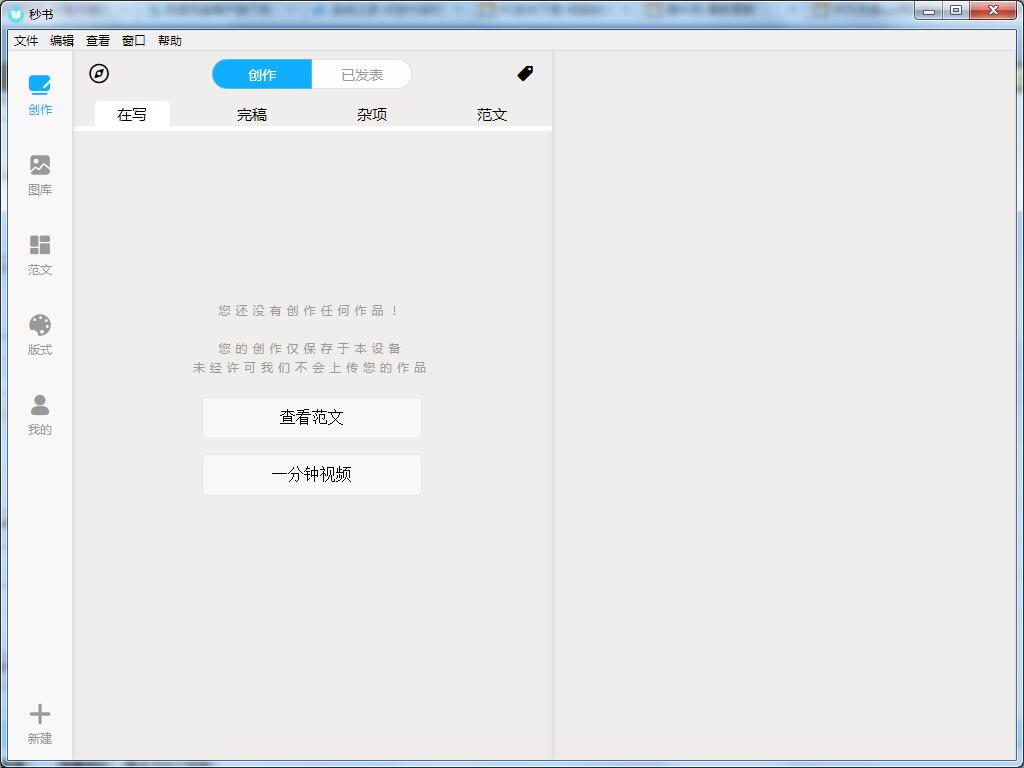The image size is (1024, 768).
Task: Open the 版式 palette section
Action: 40,335
